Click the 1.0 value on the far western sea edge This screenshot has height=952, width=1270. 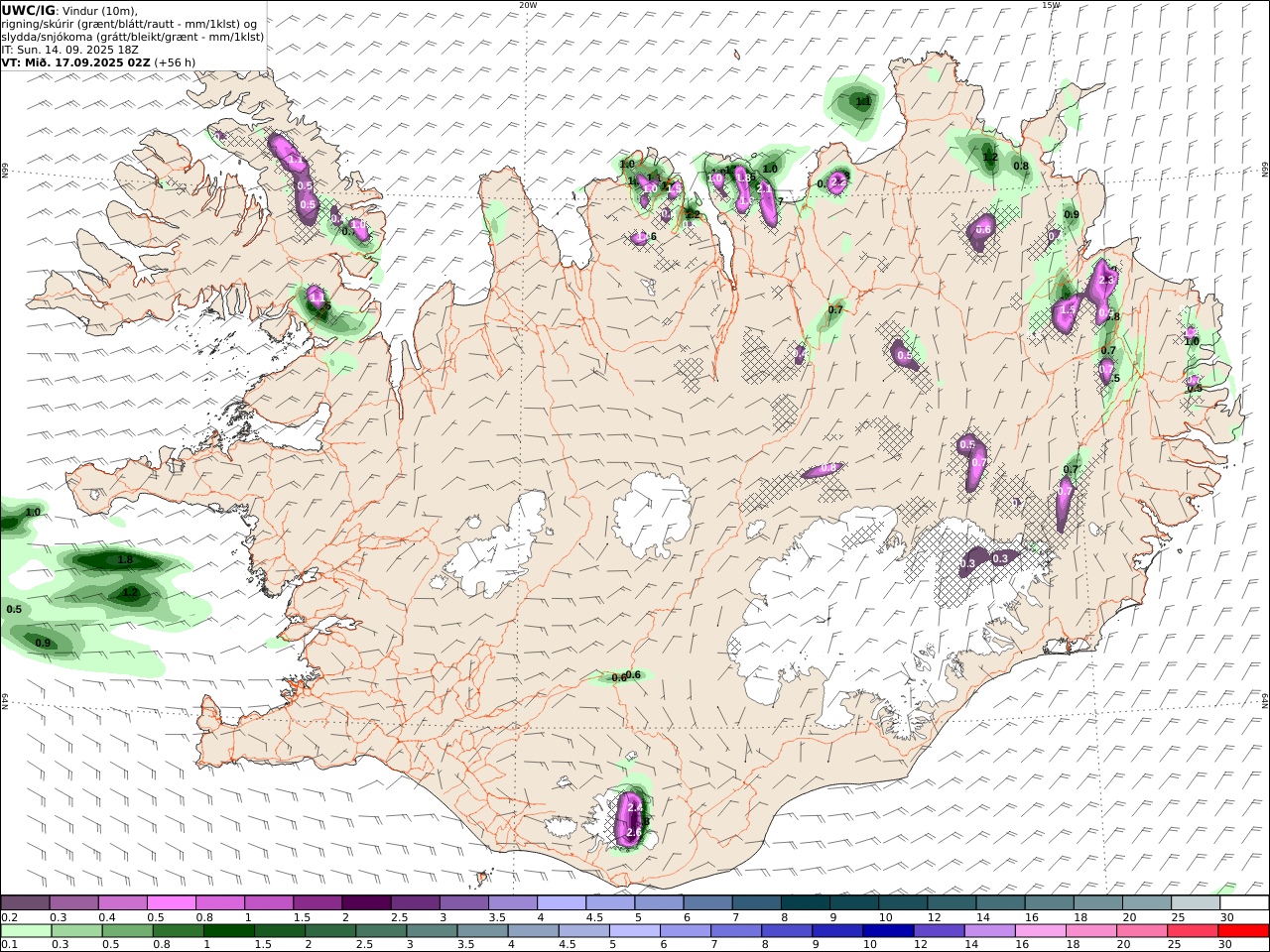[x=33, y=513]
